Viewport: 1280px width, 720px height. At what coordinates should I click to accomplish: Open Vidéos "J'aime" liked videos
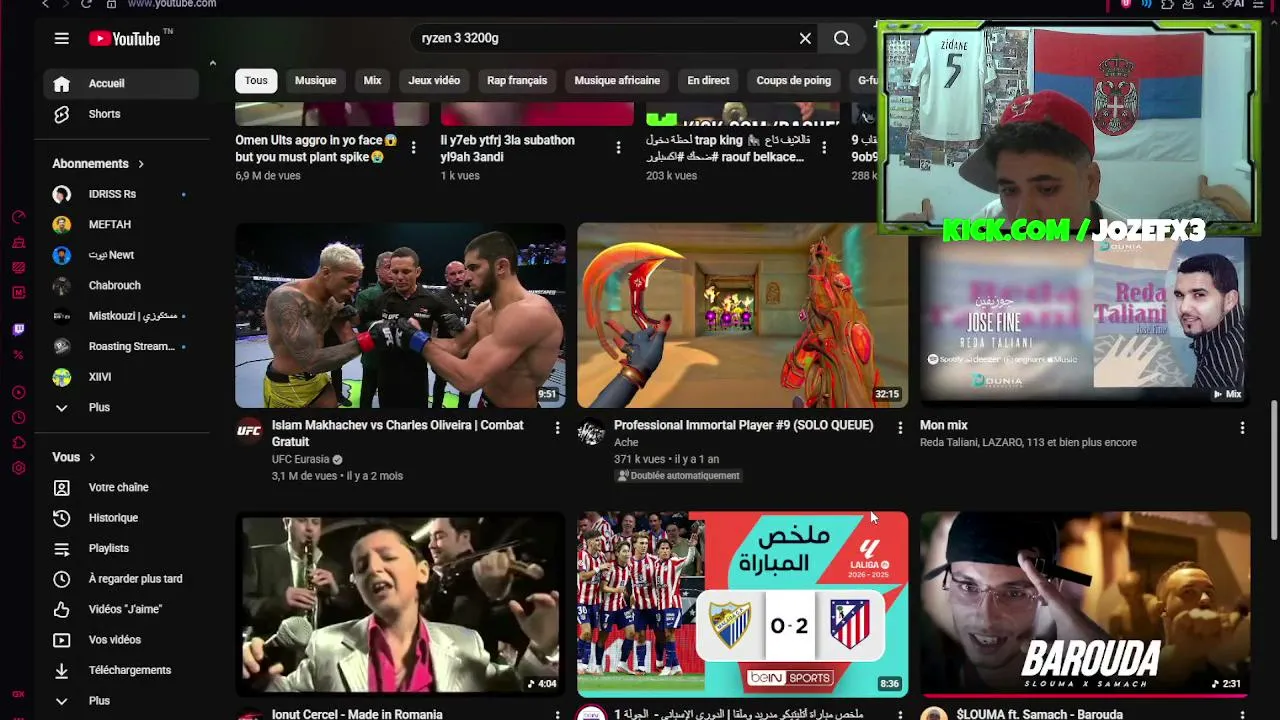click(x=121, y=610)
